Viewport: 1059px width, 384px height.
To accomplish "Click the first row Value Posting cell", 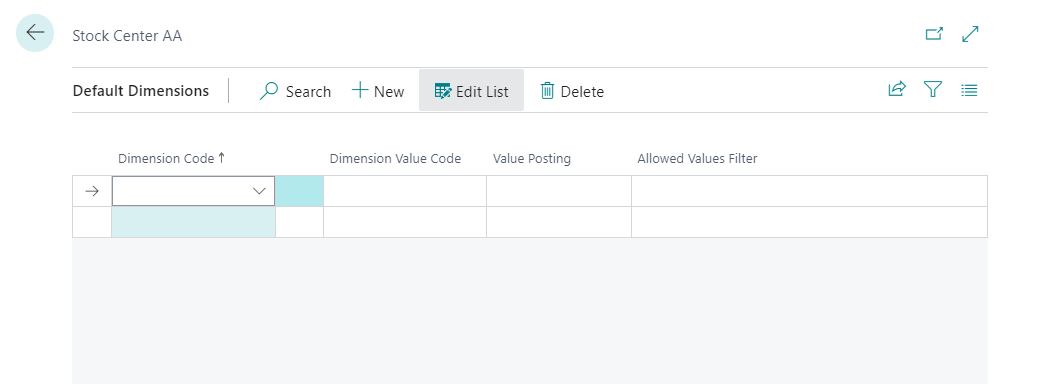I will tap(559, 191).
